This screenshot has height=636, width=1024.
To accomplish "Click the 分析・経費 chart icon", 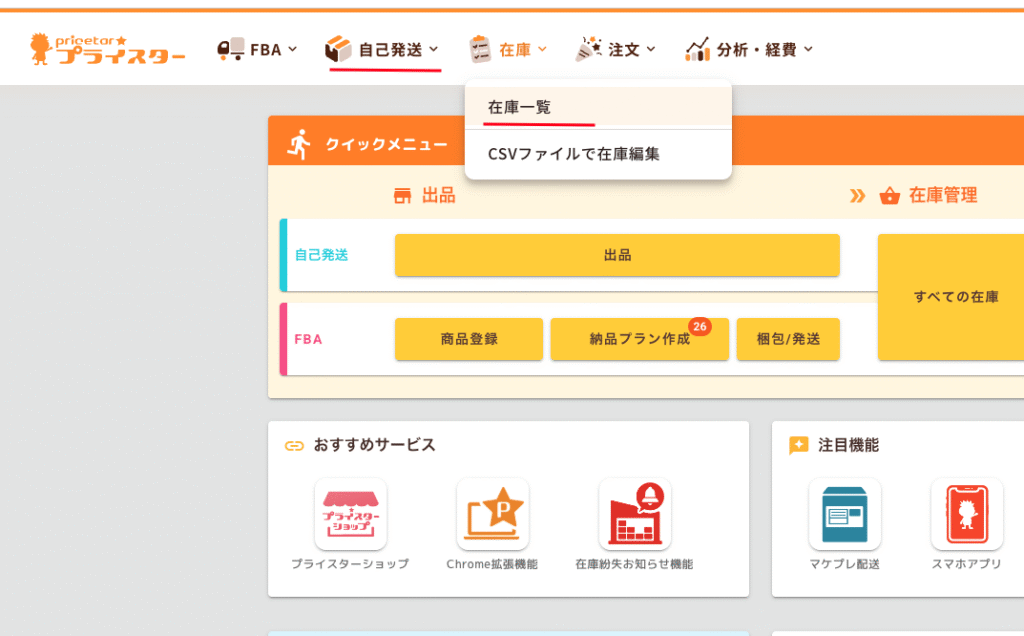I will tap(697, 49).
